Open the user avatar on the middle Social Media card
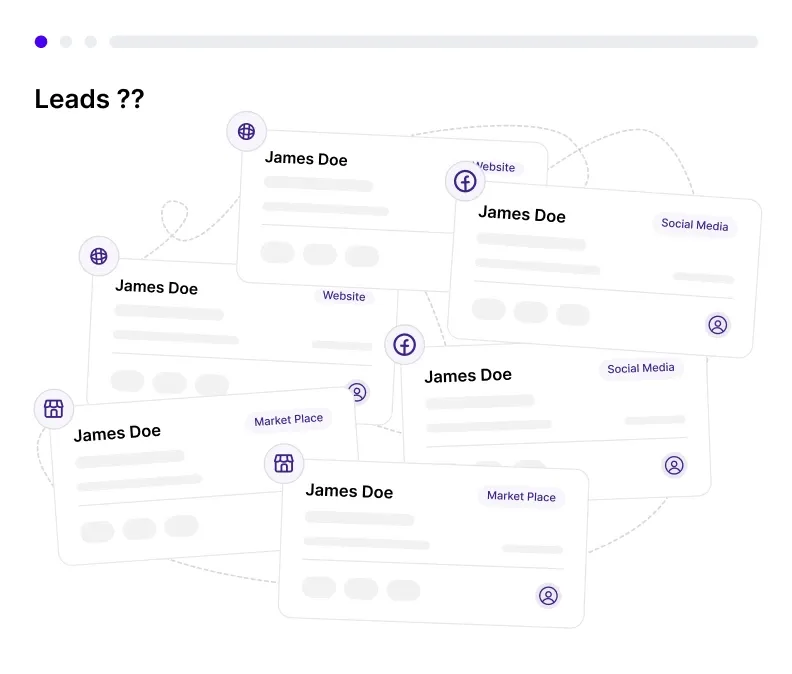792x674 pixels. (674, 465)
